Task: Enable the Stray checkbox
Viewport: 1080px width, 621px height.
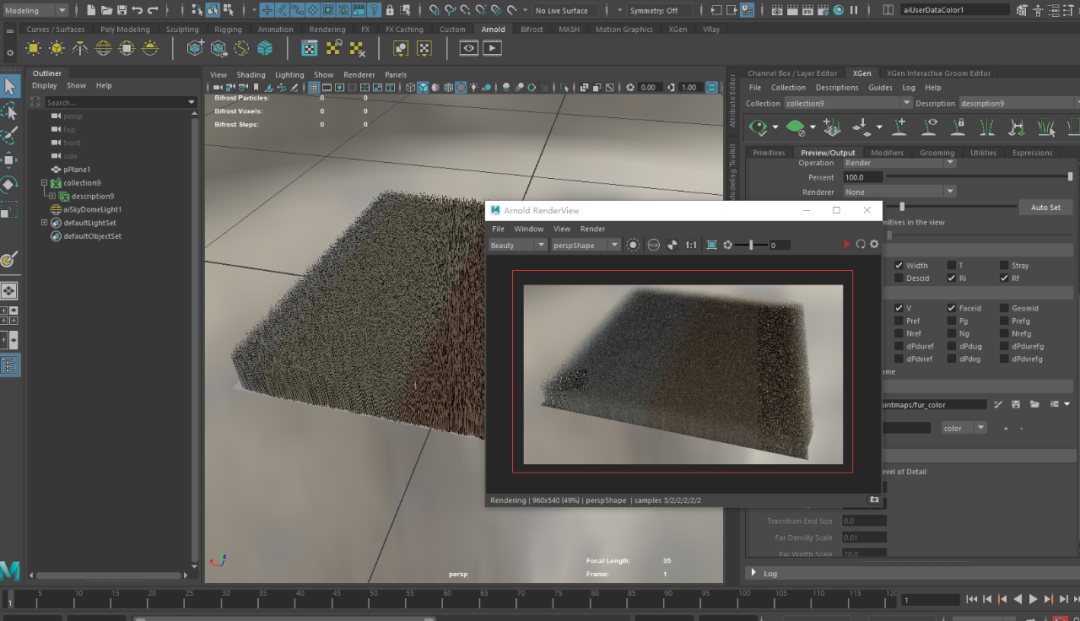Action: click(1003, 266)
